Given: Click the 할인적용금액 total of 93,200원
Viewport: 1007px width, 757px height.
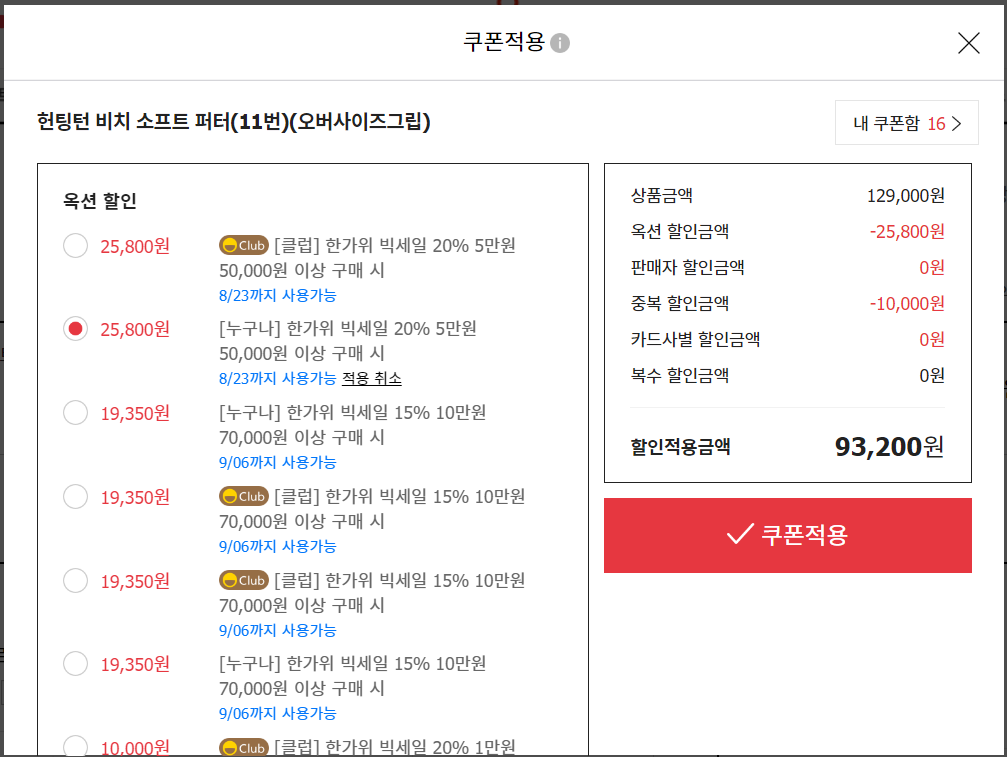Looking at the screenshot, I should click(x=888, y=446).
